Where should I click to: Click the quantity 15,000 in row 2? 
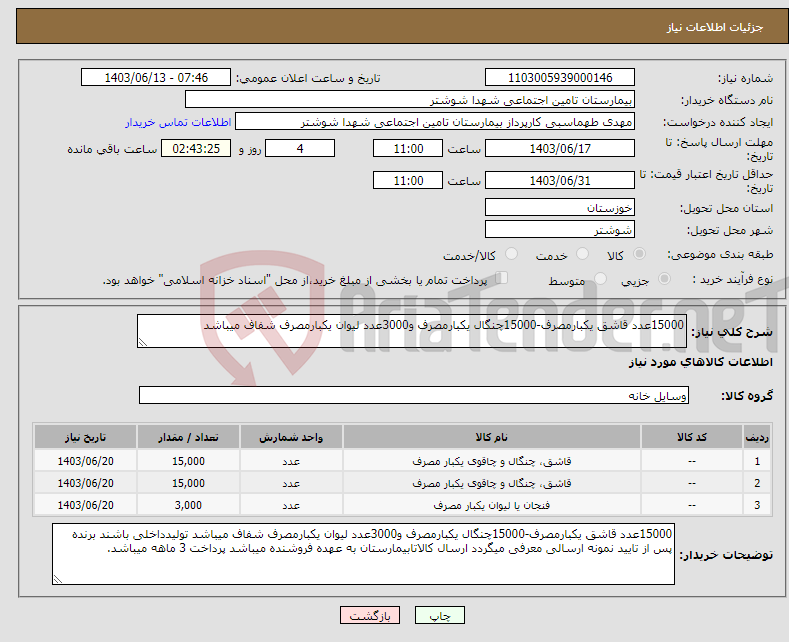(x=188, y=484)
